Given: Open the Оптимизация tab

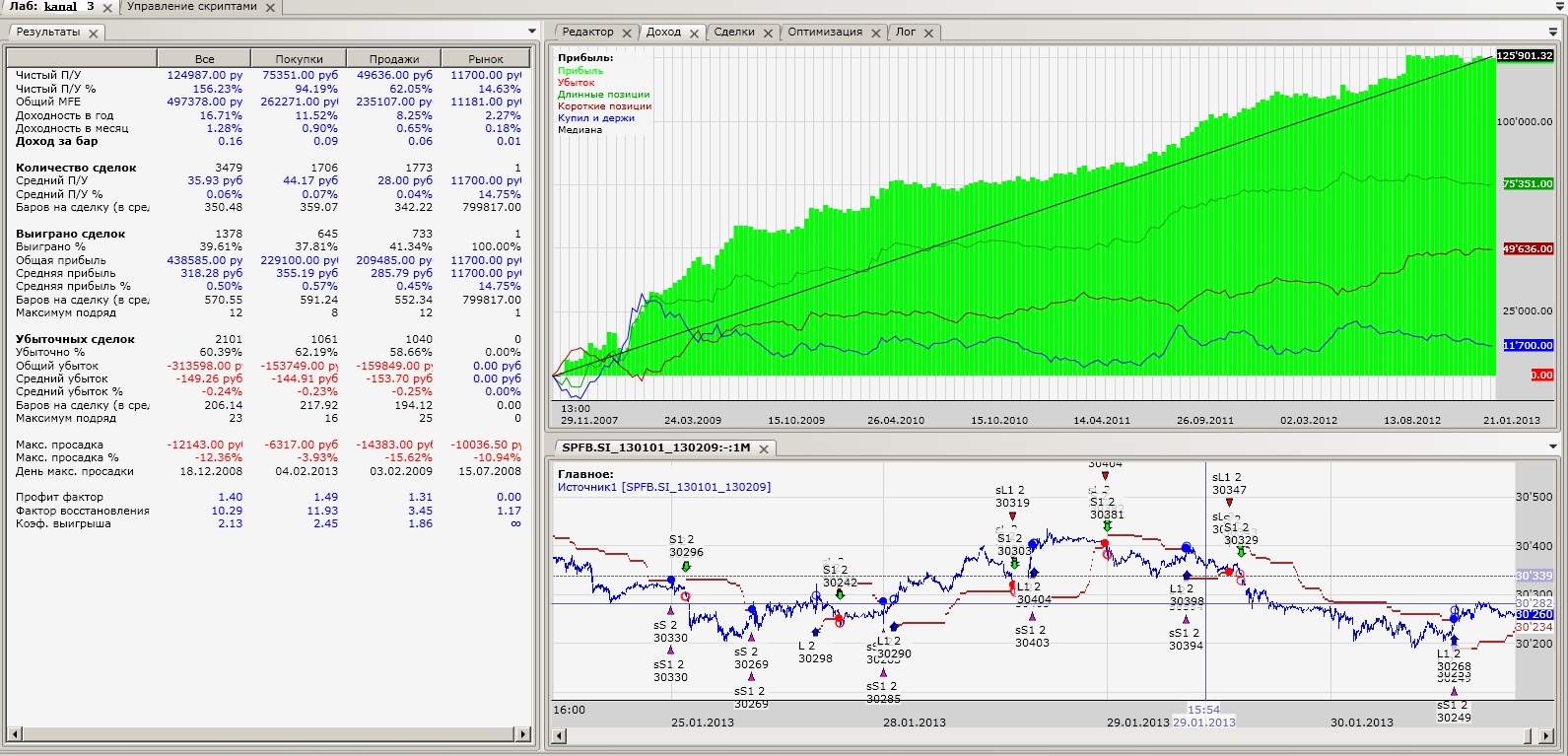Looking at the screenshot, I should pos(824,32).
